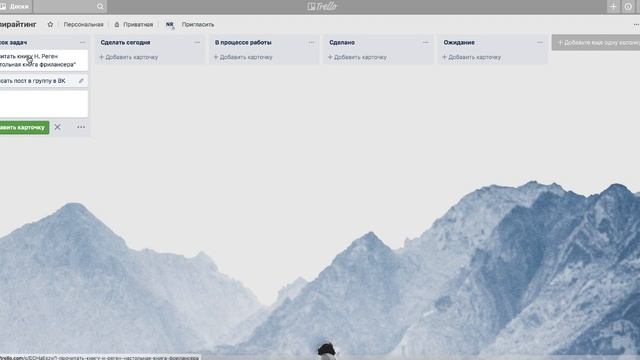Click the В процессе работы list title

(x=243, y=42)
